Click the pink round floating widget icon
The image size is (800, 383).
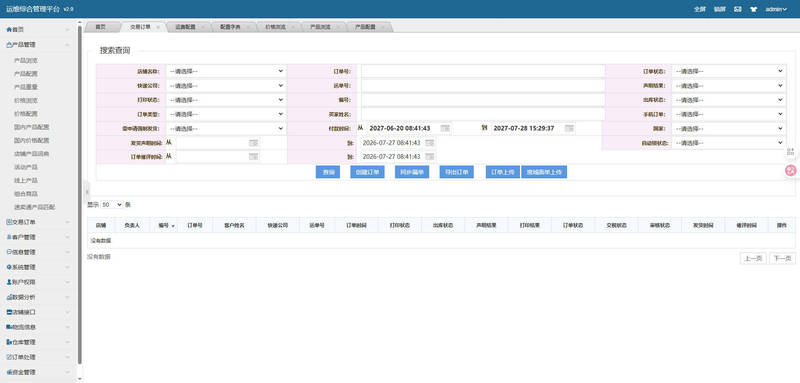pos(791,171)
